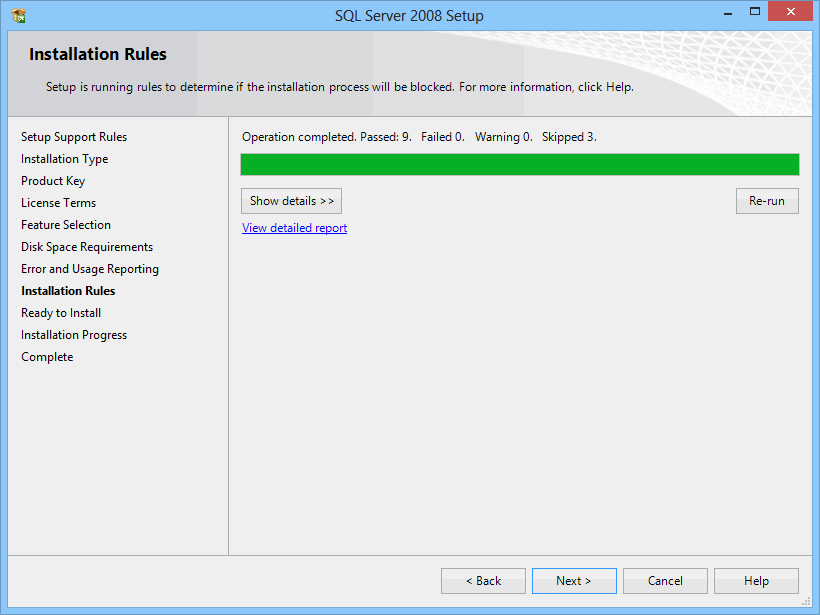Screen dimensions: 820x615
Task: Minimize the SQL Server 2008 Setup window
Action: (727, 12)
